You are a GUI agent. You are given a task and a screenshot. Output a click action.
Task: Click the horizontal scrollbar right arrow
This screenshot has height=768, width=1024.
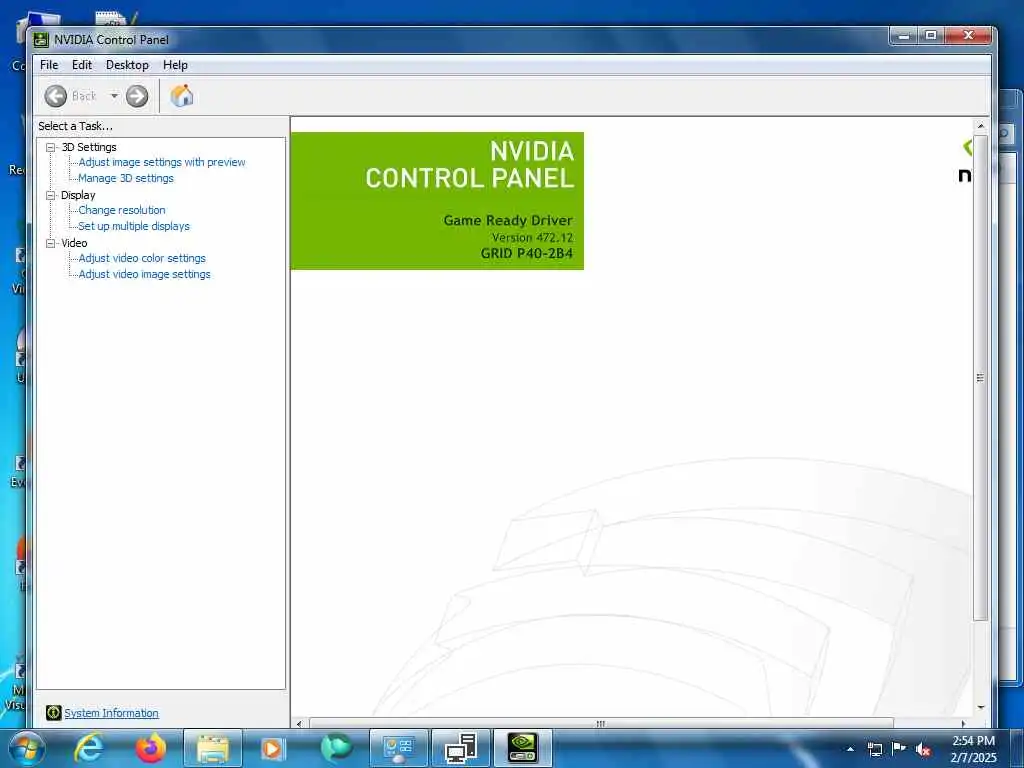(x=963, y=724)
